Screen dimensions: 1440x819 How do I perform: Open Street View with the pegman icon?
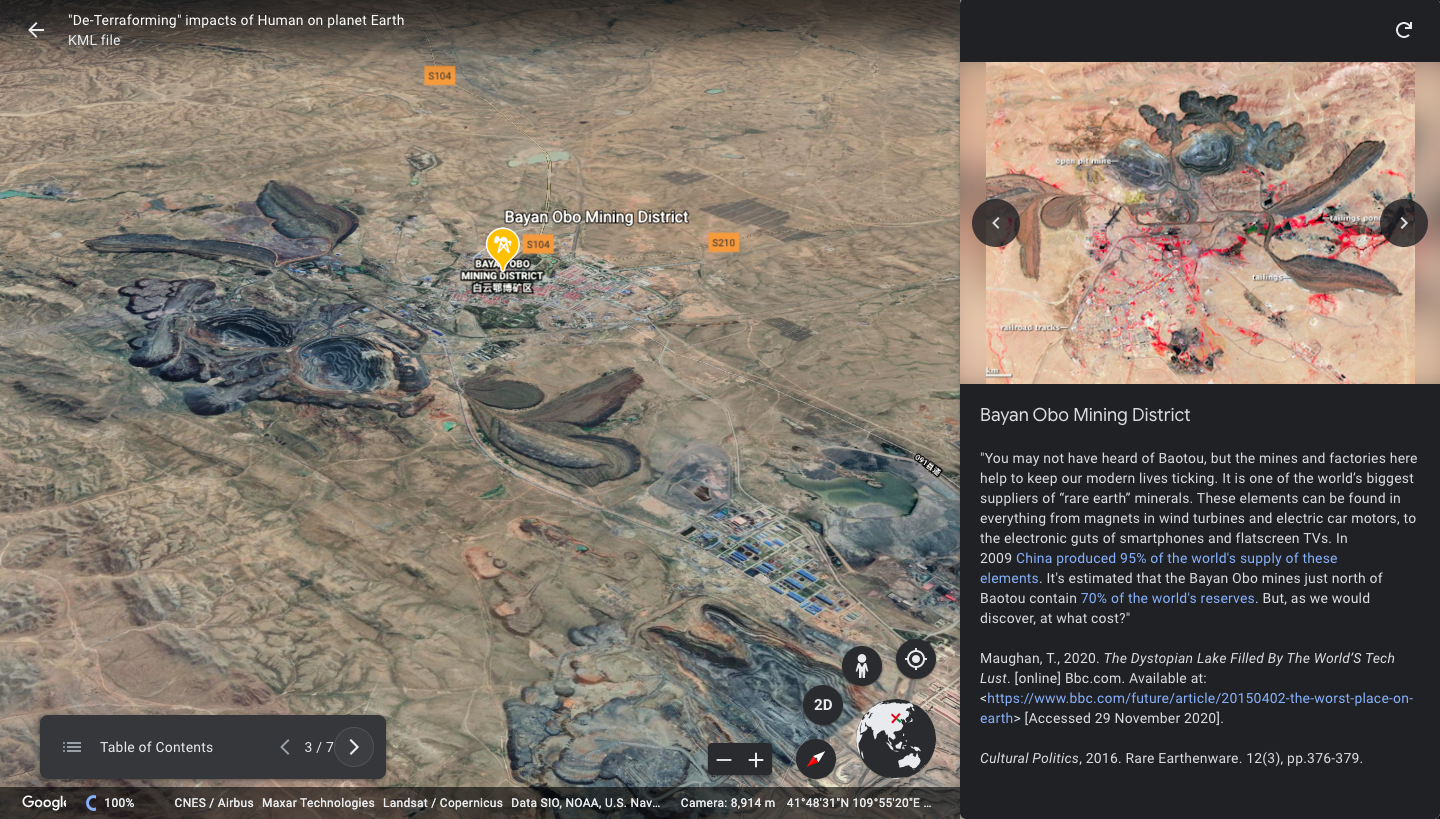(861, 665)
